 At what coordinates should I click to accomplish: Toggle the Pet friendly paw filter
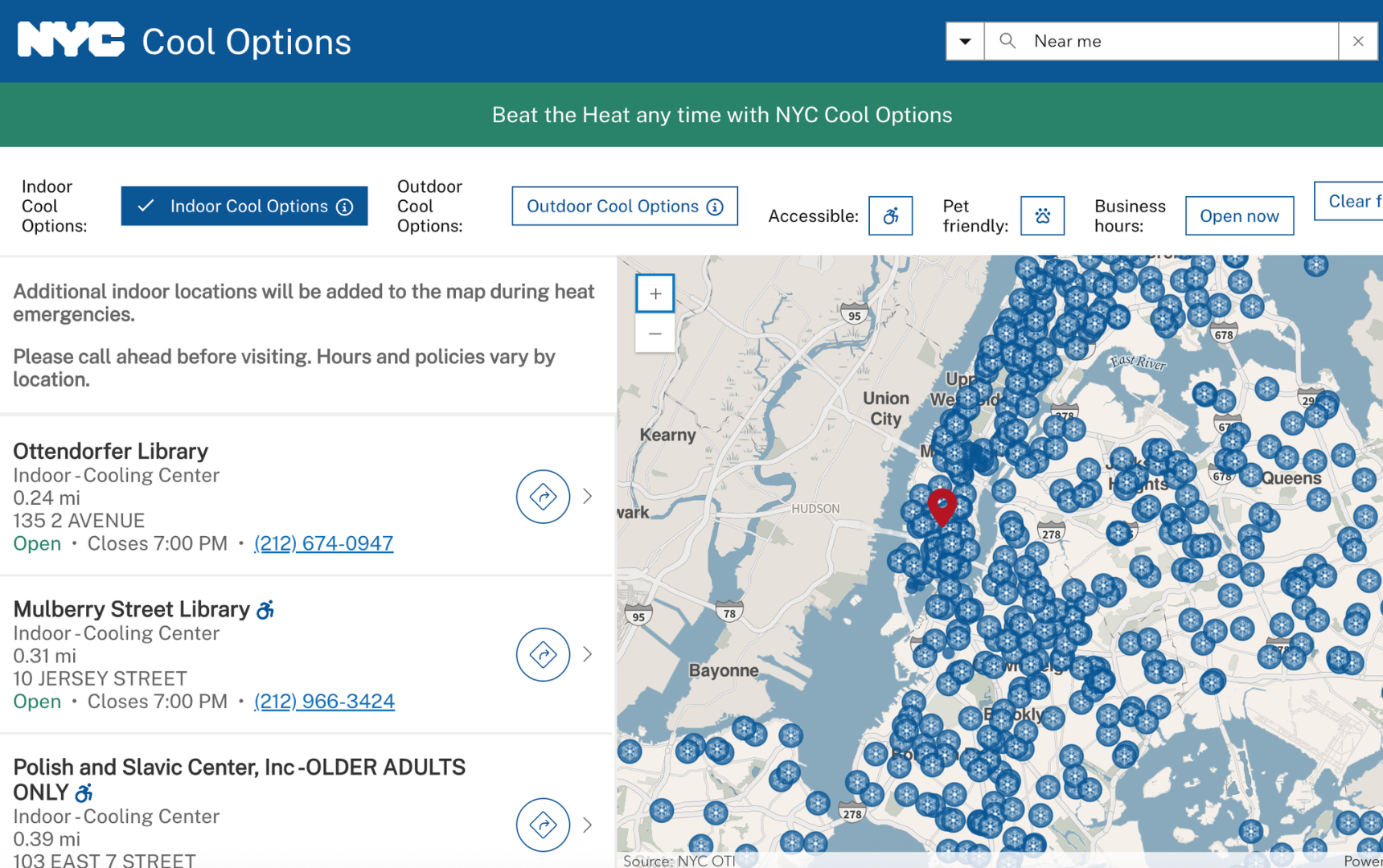1042,215
